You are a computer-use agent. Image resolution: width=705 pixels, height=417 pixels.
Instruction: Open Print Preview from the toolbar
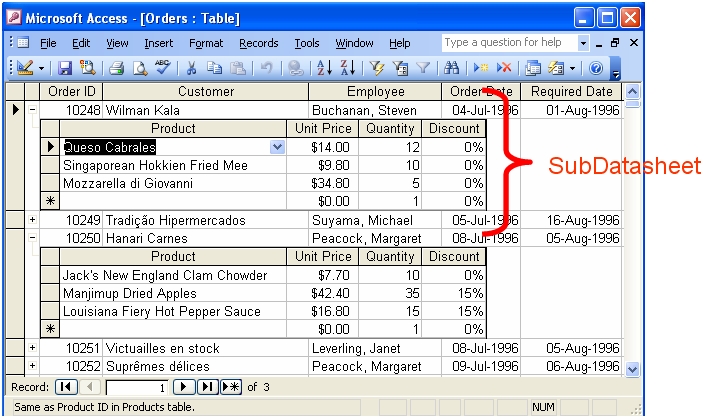[x=140, y=68]
